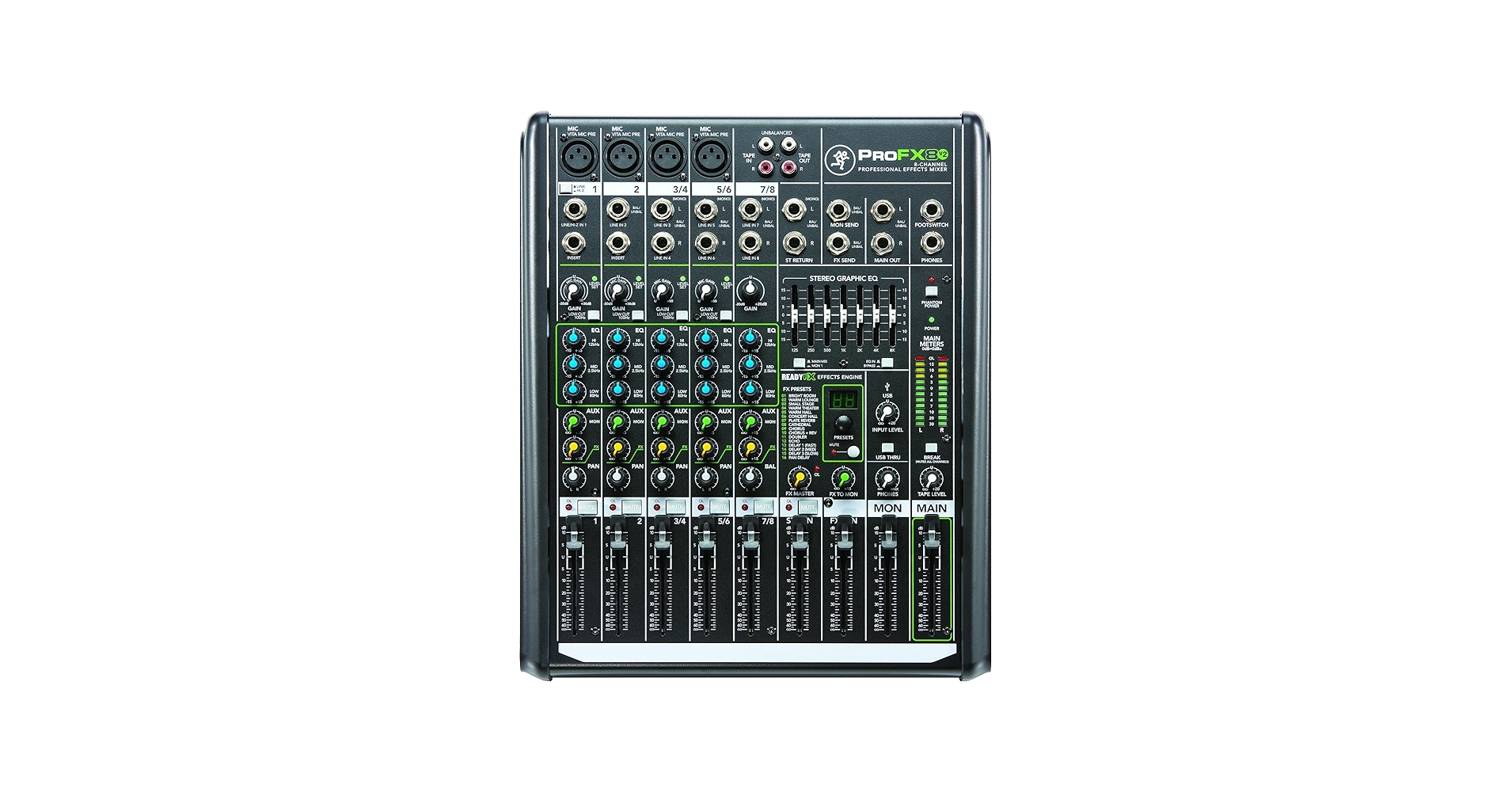This screenshot has height=792, width=1512.
Task: Click the green FX TO MON knob
Action: click(843, 478)
